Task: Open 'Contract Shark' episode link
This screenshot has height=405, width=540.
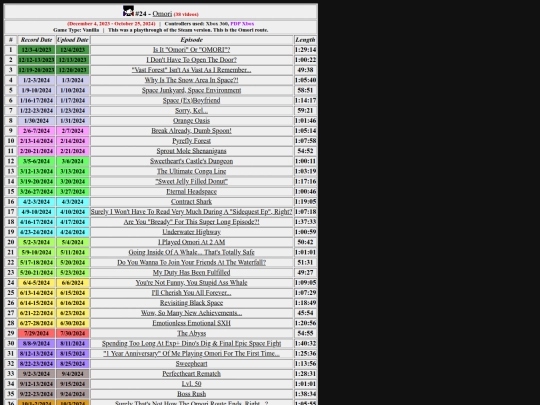Action: [191, 202]
